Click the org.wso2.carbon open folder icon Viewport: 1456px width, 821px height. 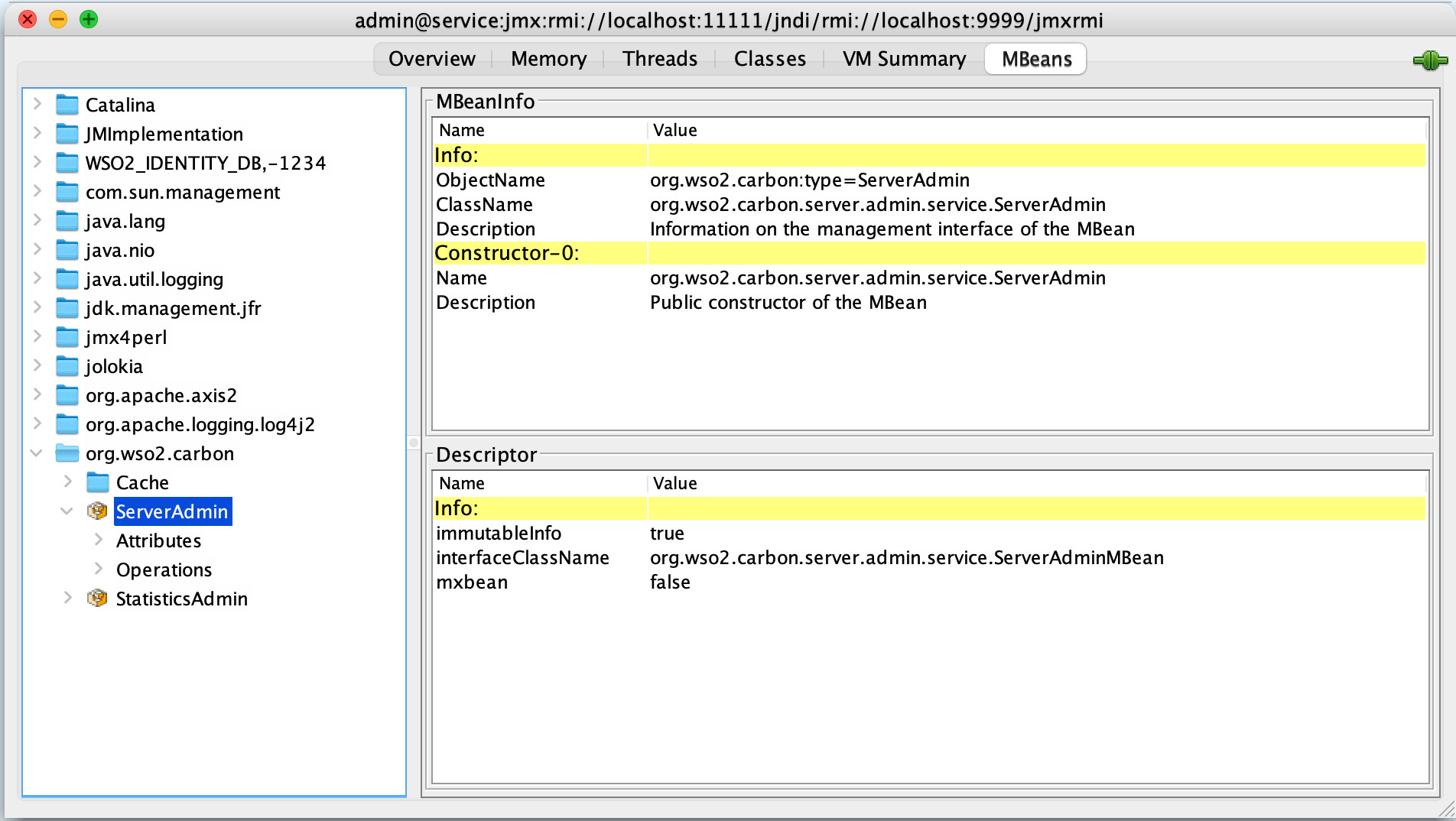click(67, 453)
